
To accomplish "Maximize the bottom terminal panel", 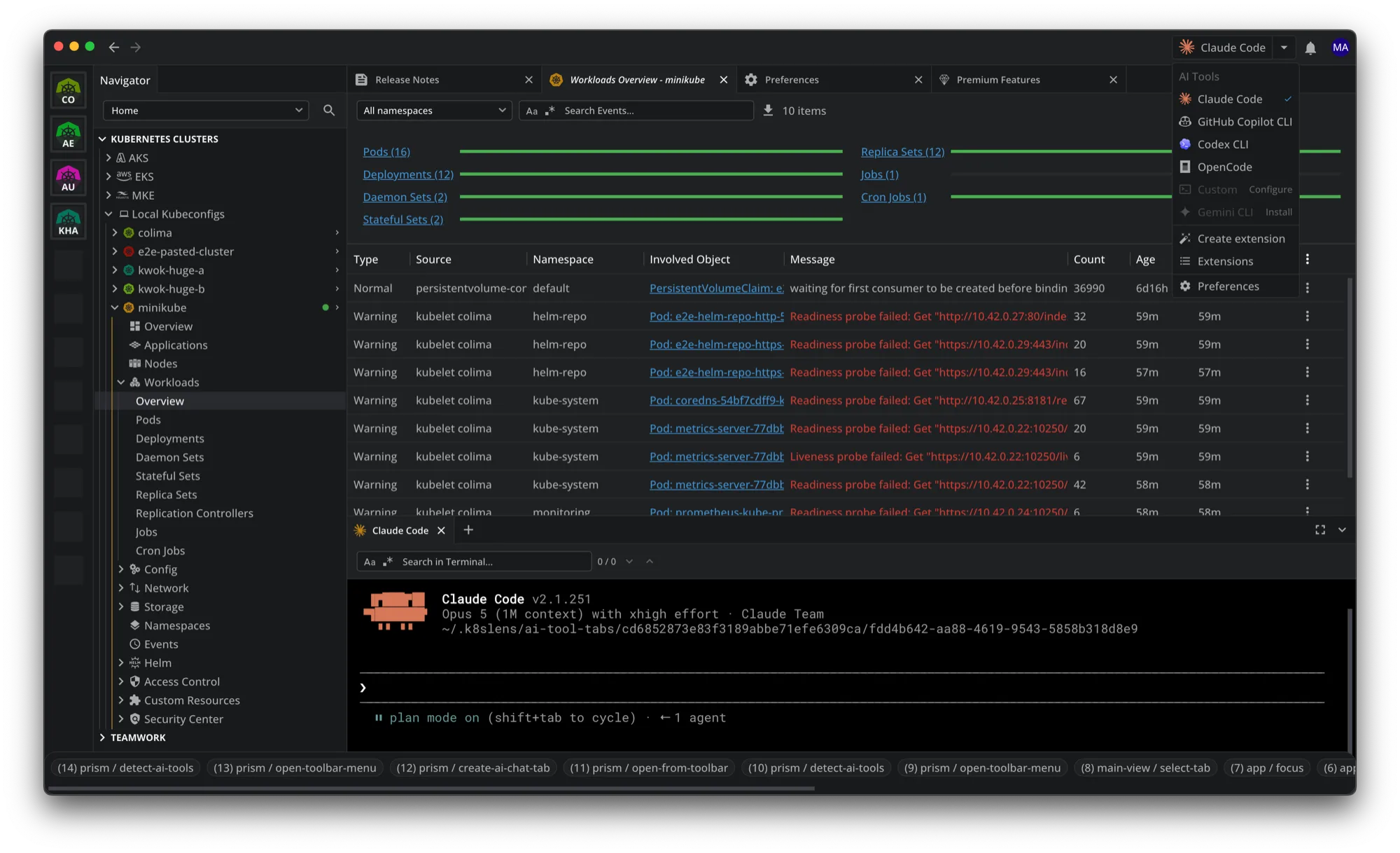I will pos(1320,530).
